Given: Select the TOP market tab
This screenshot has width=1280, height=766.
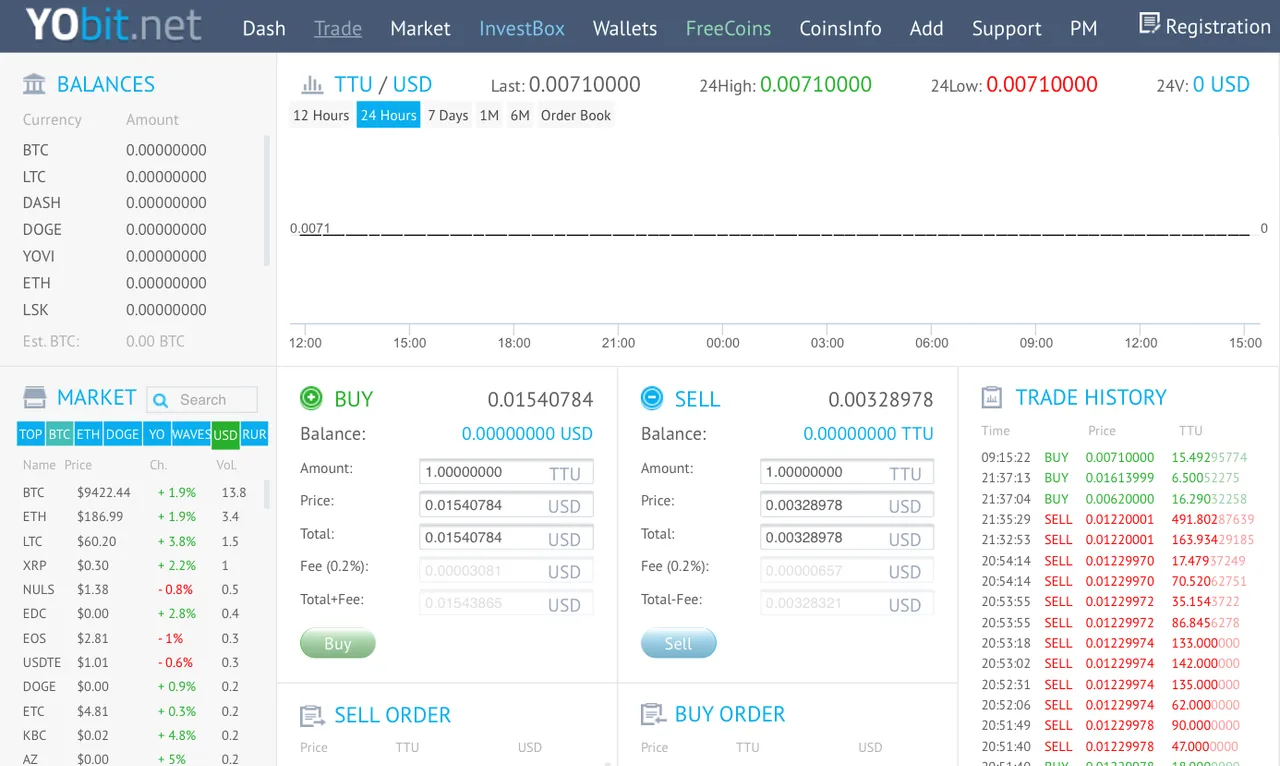Looking at the screenshot, I should click(x=31, y=434).
